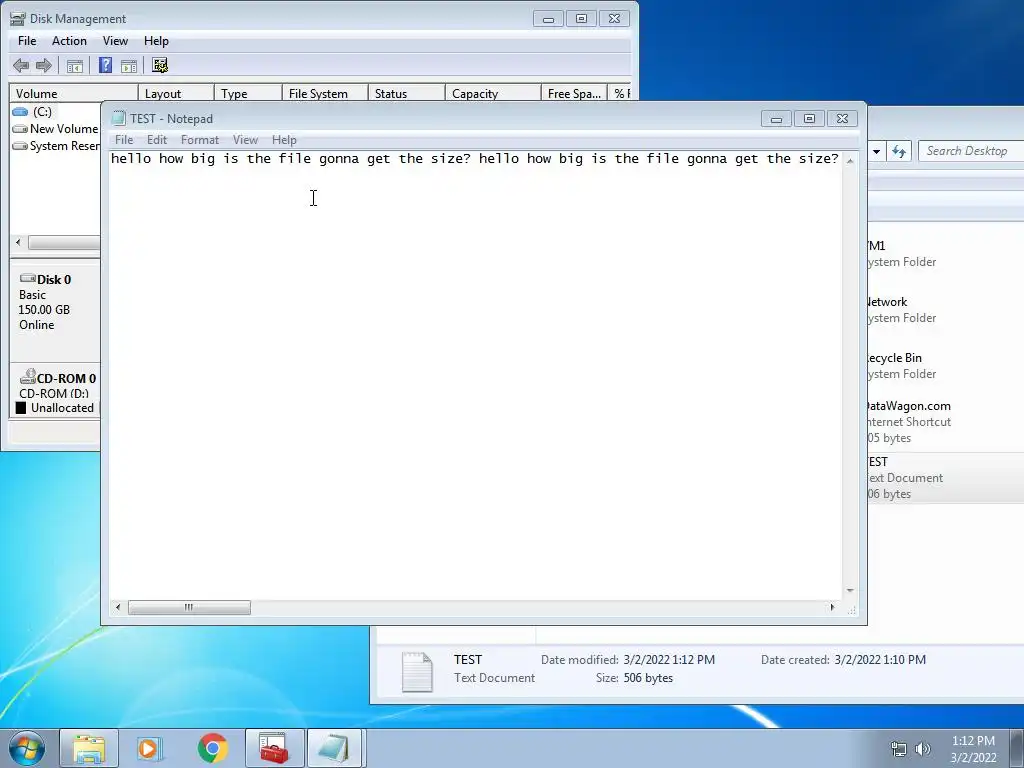Viewport: 1024px width, 768px height.
Task: Click the Show Desktop strip after the taskbar clock
Action: [1017, 748]
